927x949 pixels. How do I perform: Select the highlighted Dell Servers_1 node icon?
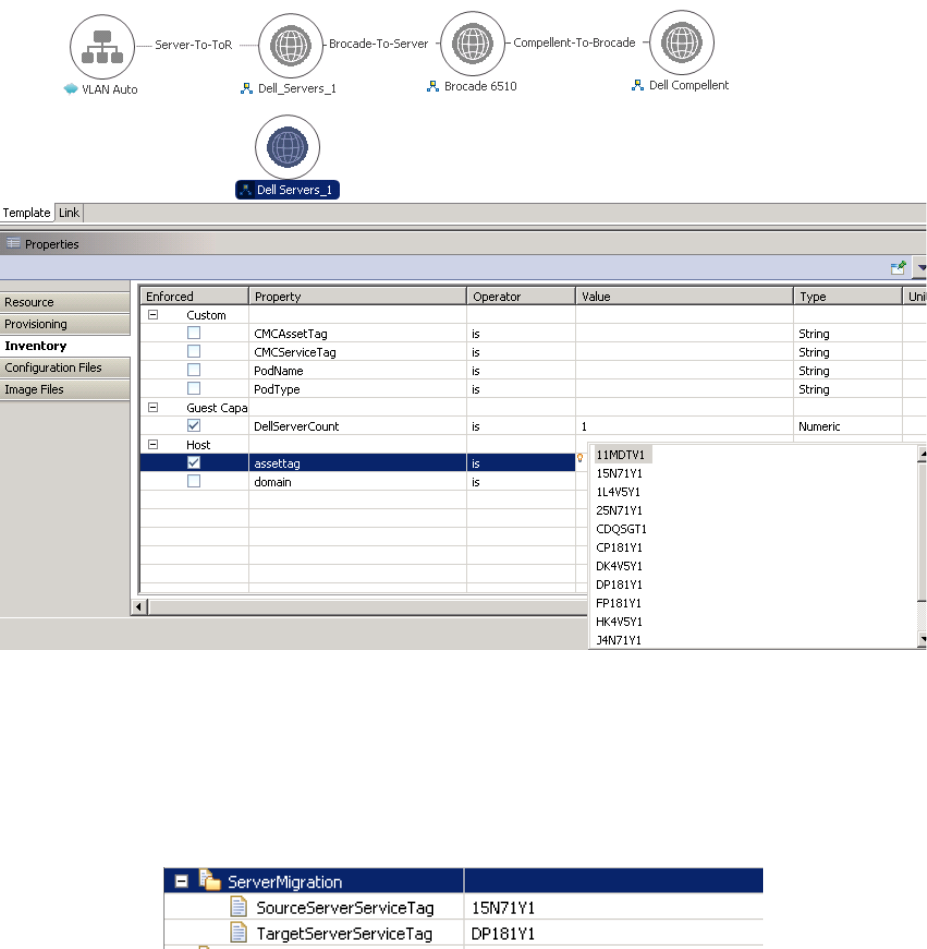pos(288,147)
